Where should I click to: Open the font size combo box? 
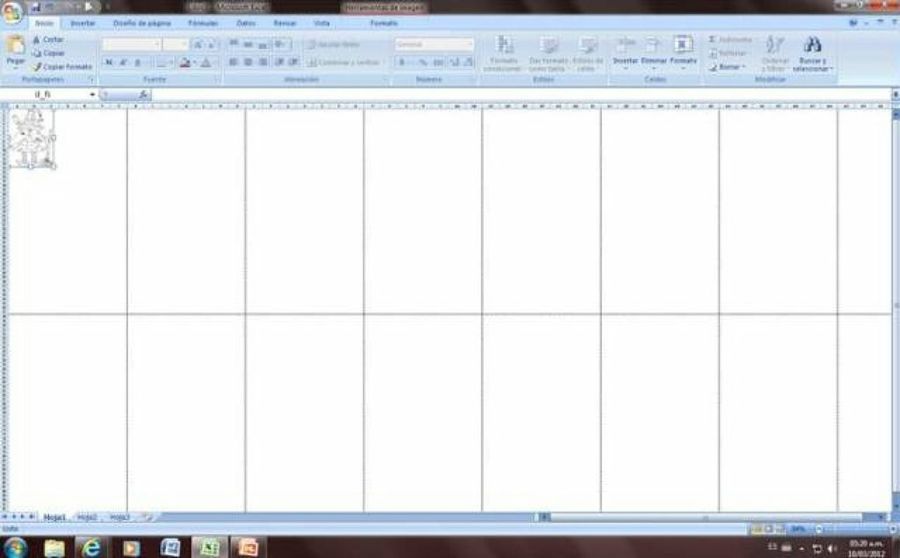click(x=175, y=44)
